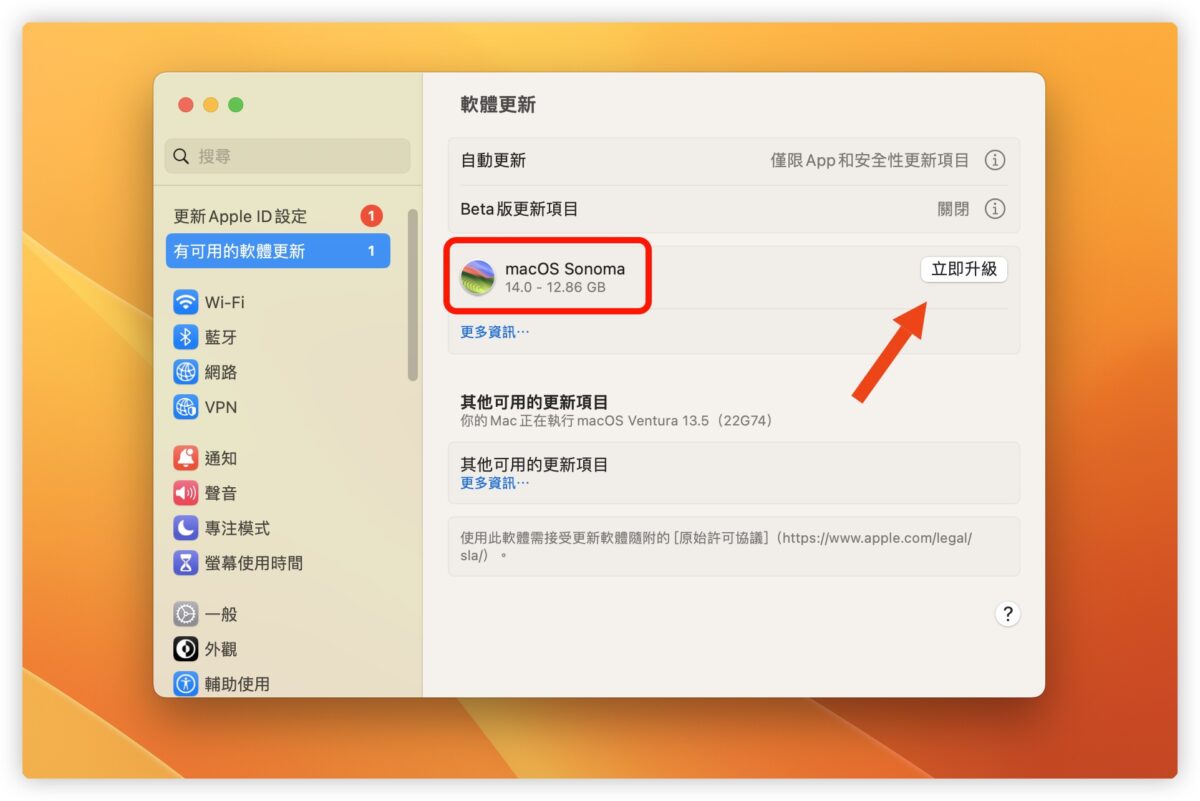Open 聲音 sidebar entry
Screen dimensions: 1200x801
221,493
